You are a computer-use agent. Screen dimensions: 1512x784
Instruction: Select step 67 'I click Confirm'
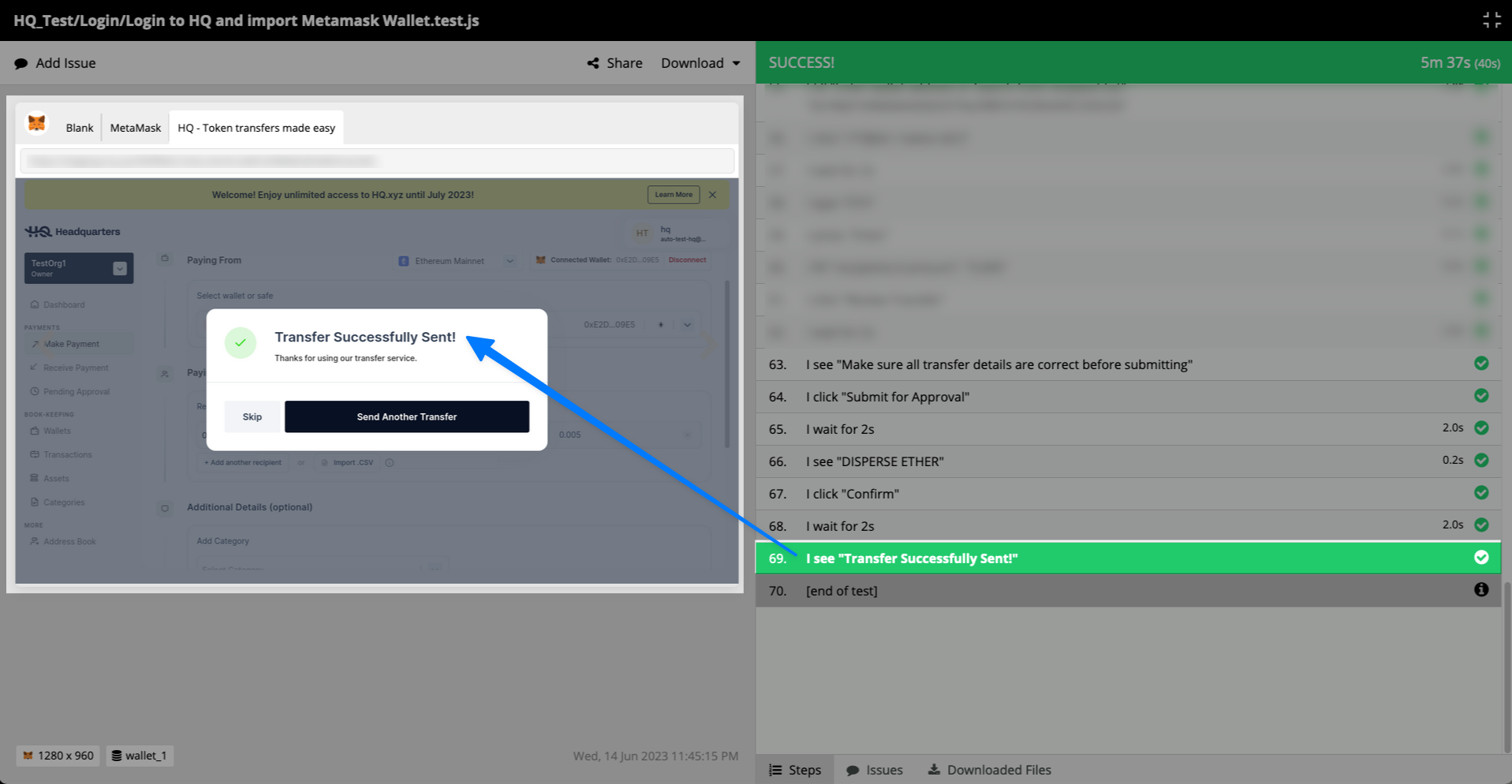tap(1128, 494)
